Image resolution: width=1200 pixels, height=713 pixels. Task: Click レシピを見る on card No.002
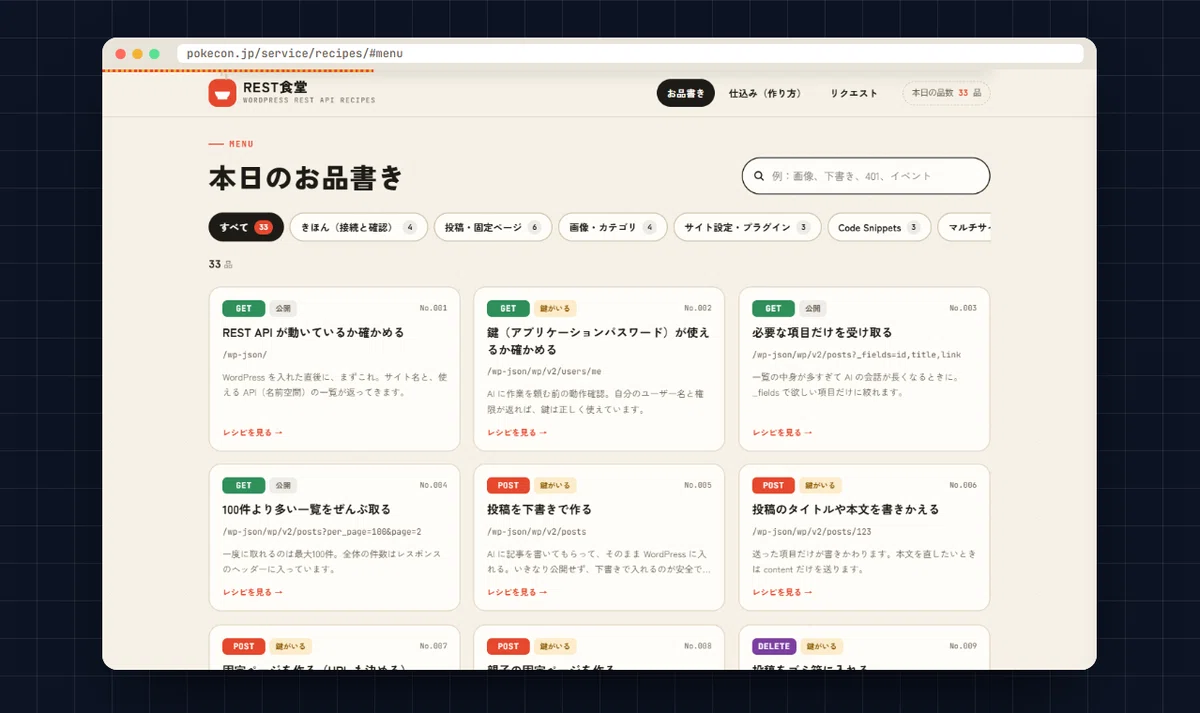tap(517, 433)
